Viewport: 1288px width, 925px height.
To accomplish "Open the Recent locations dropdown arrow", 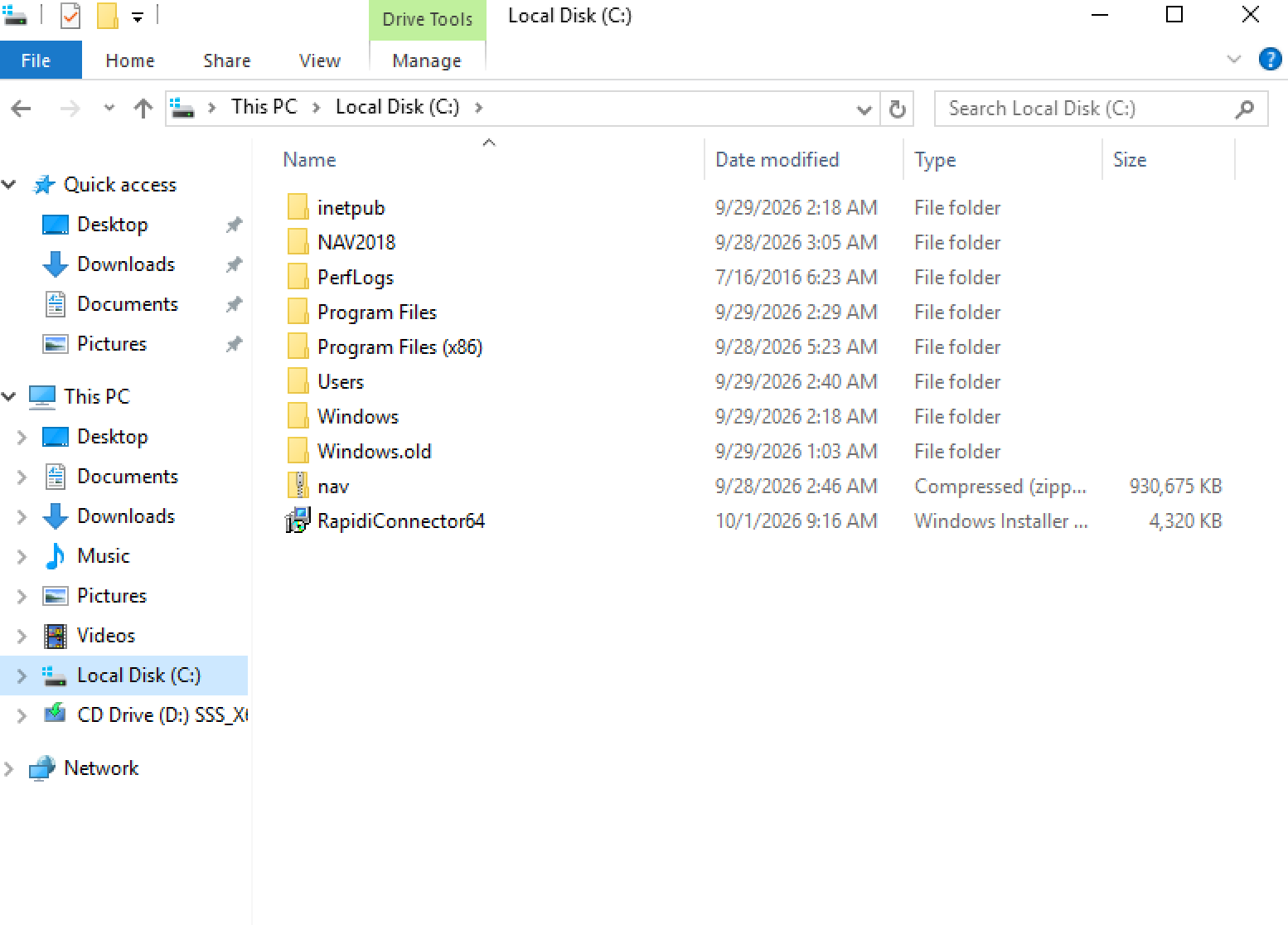I will point(109,108).
